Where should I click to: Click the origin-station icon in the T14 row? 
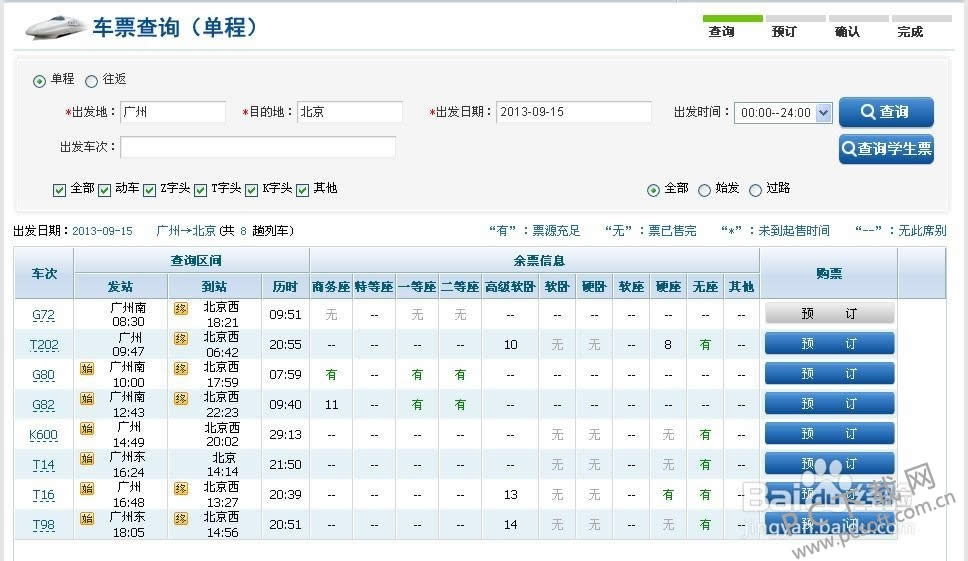pos(87,458)
